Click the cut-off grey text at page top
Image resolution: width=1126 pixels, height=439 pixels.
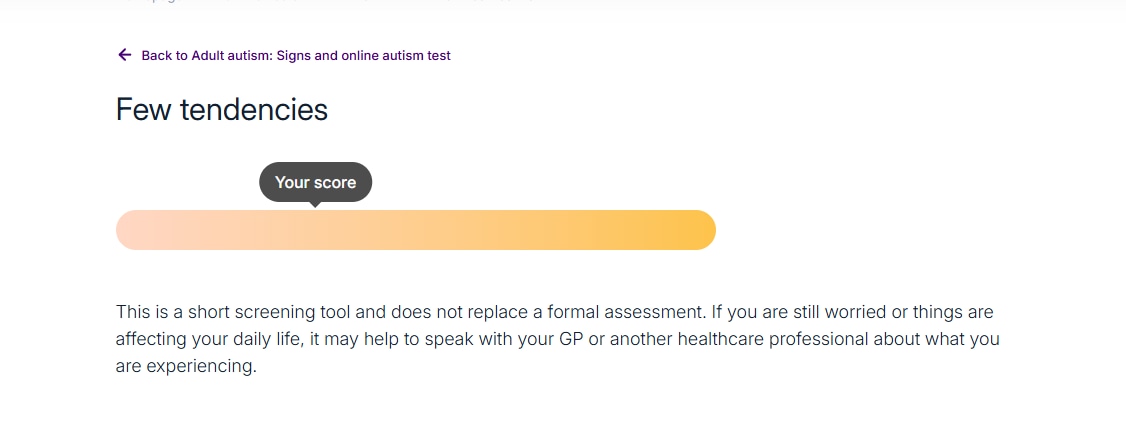coord(330,3)
